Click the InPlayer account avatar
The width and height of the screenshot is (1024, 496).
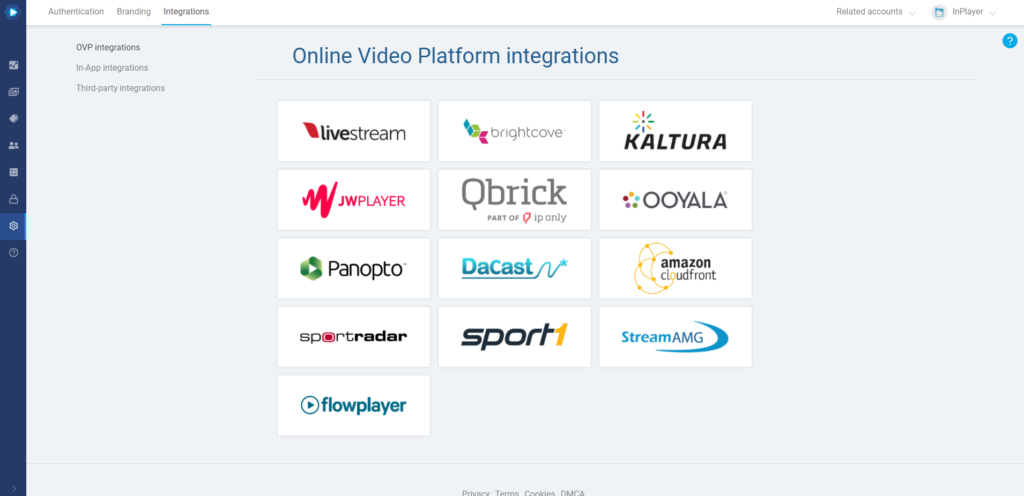[939, 12]
